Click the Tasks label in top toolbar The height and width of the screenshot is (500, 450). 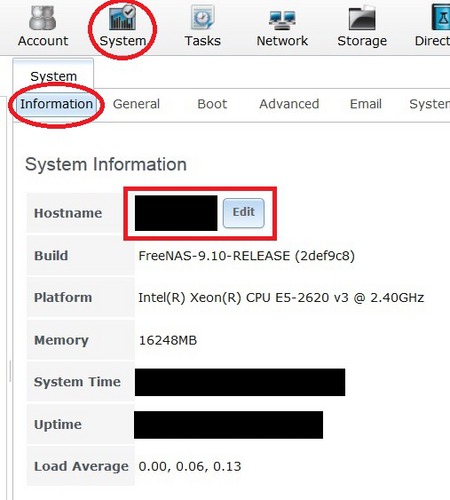click(x=203, y=41)
